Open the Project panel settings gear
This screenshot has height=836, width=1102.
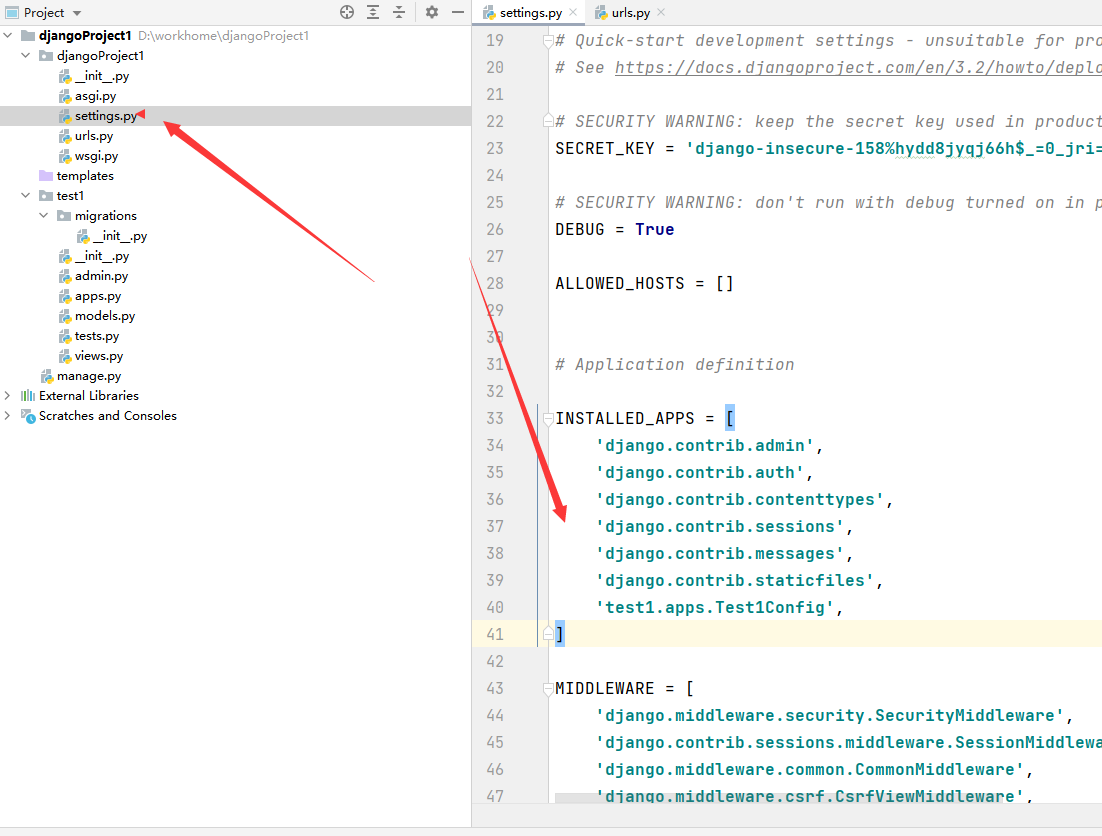pyautogui.click(x=431, y=12)
